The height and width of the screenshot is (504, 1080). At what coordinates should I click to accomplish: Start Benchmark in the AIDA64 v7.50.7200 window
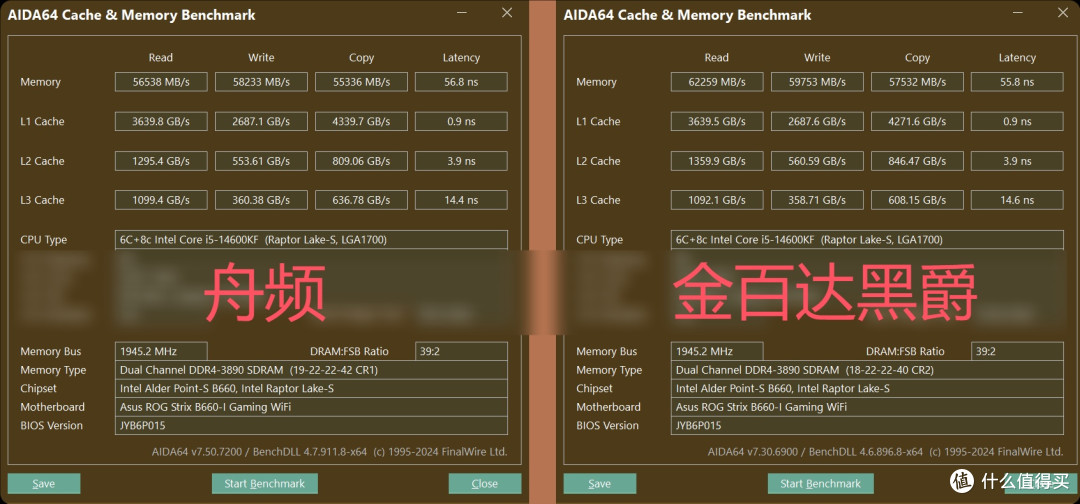[264, 483]
